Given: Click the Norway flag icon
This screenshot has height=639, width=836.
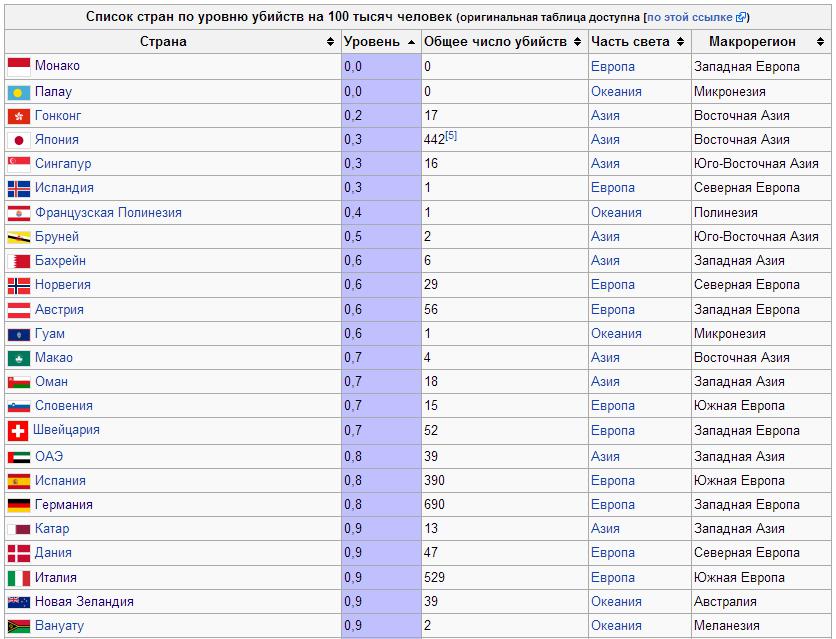Looking at the screenshot, I should 18,286.
